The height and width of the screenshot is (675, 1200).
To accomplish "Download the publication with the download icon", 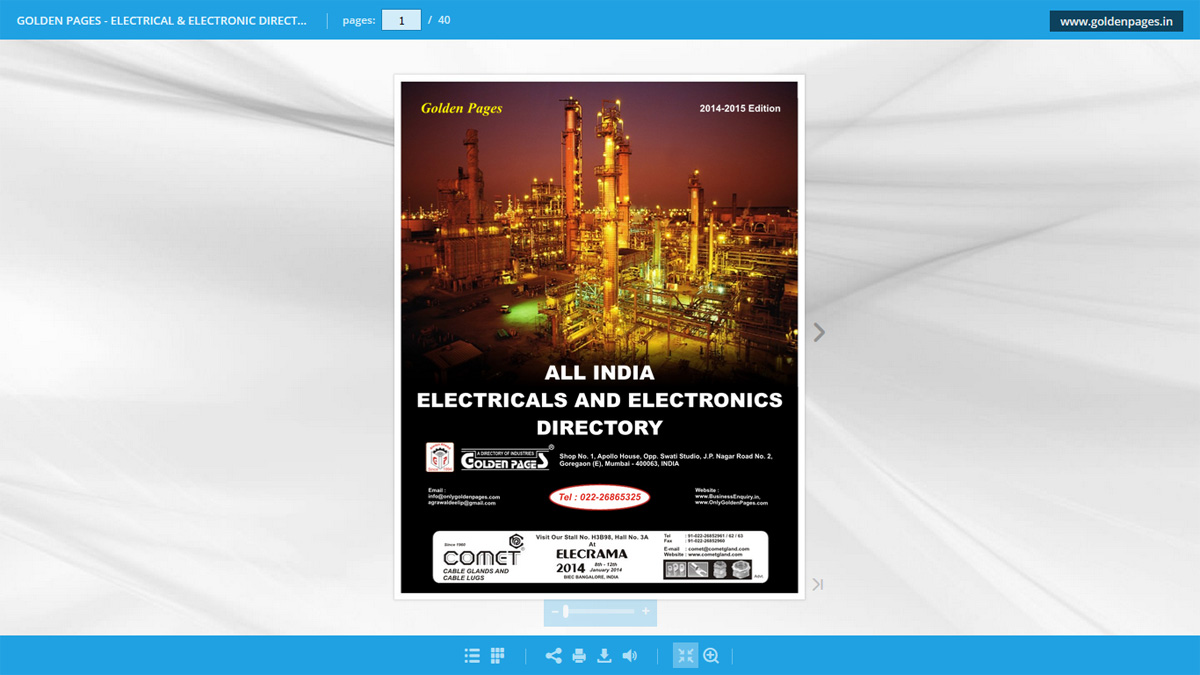I will tap(604, 656).
